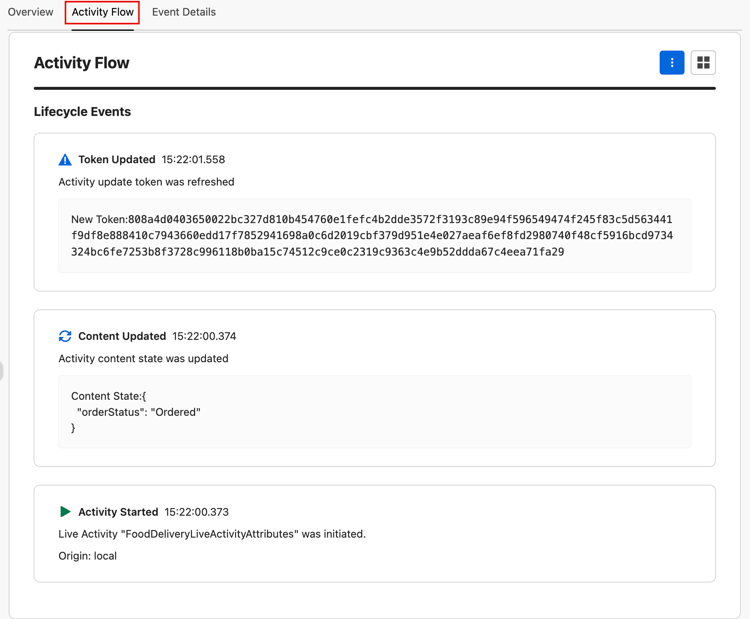Click timestamp 15:22:00.373
Screen dimensions: 750x619
(x=197, y=512)
